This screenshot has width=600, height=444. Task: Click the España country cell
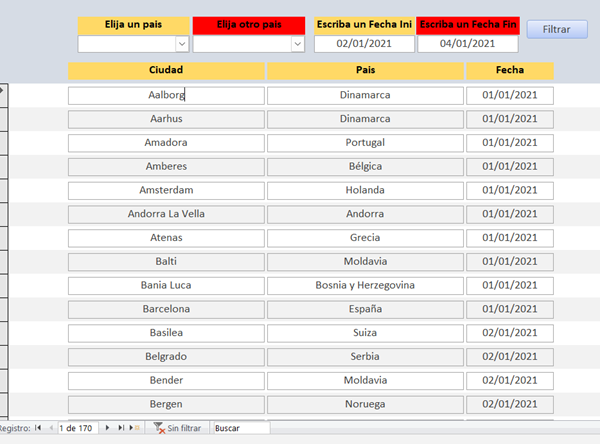tap(365, 309)
